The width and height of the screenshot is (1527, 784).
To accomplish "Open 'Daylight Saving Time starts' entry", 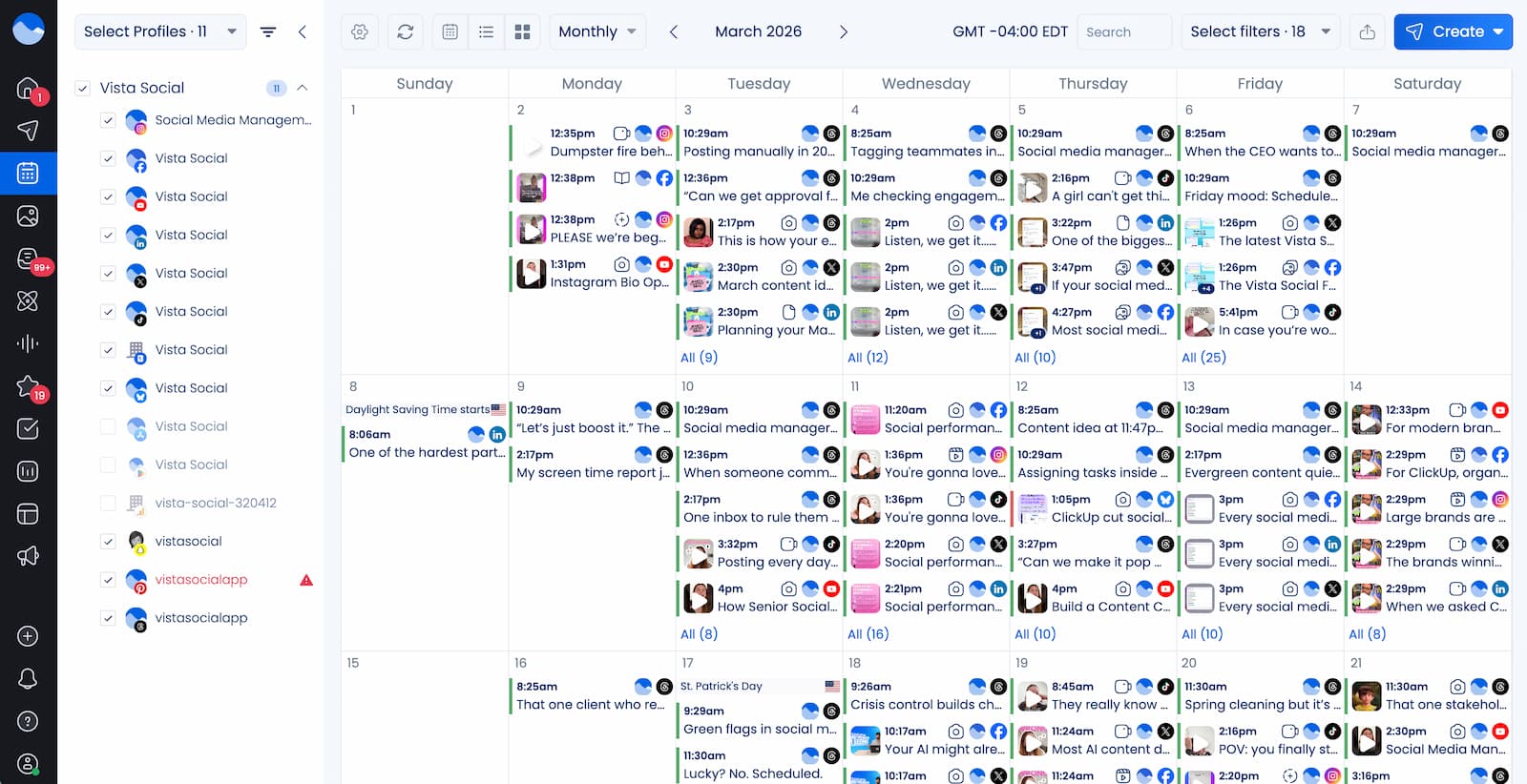I will pyautogui.click(x=426, y=409).
